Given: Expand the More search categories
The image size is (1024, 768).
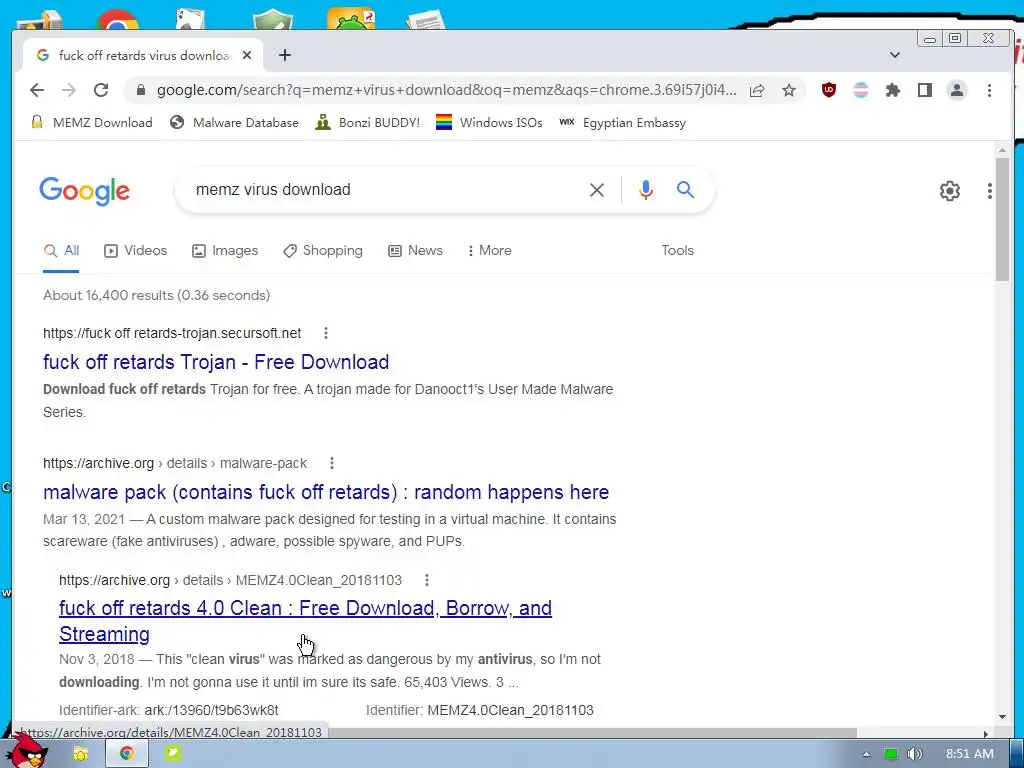Looking at the screenshot, I should pos(490,251).
